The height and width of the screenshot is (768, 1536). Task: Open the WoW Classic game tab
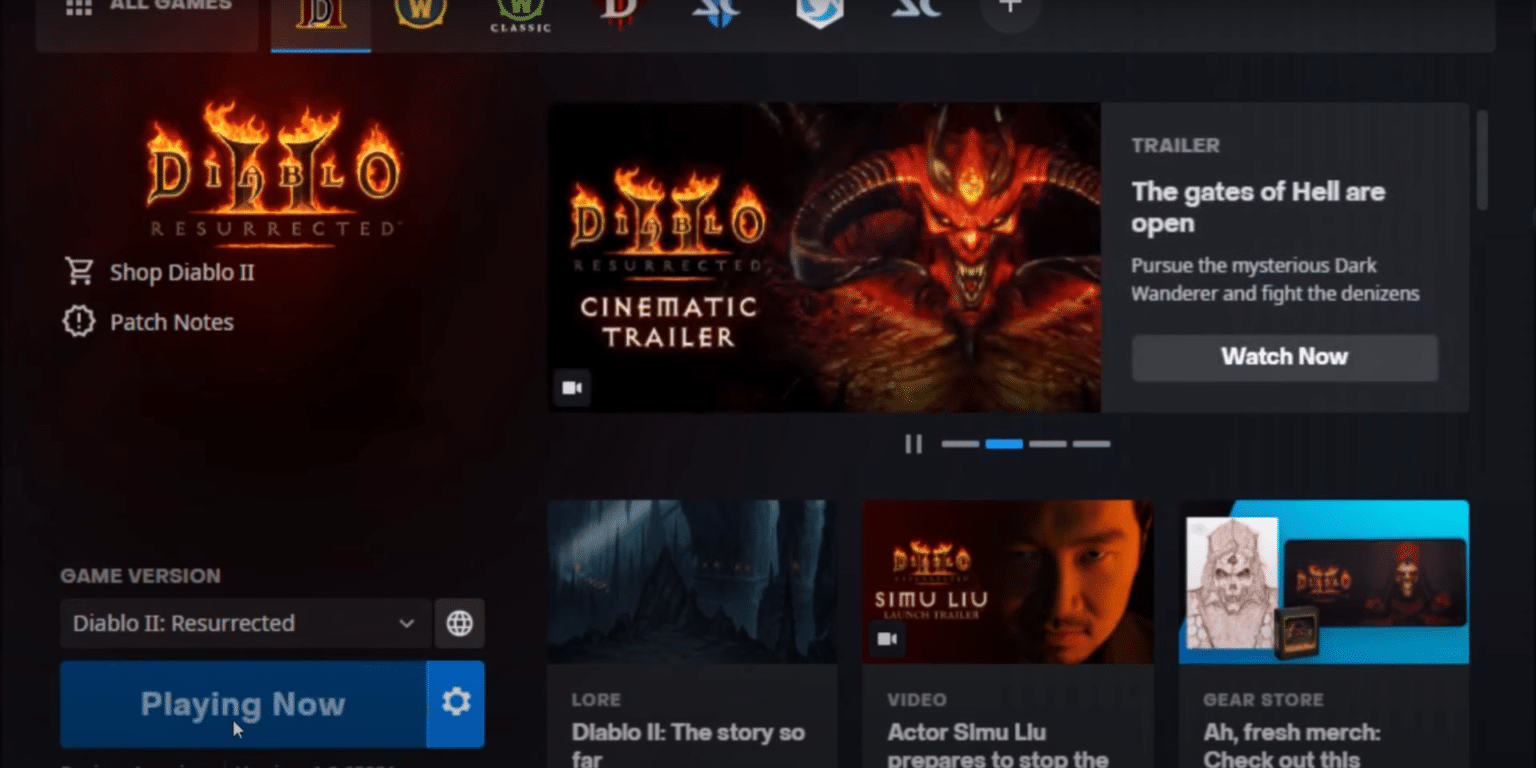[x=520, y=15]
